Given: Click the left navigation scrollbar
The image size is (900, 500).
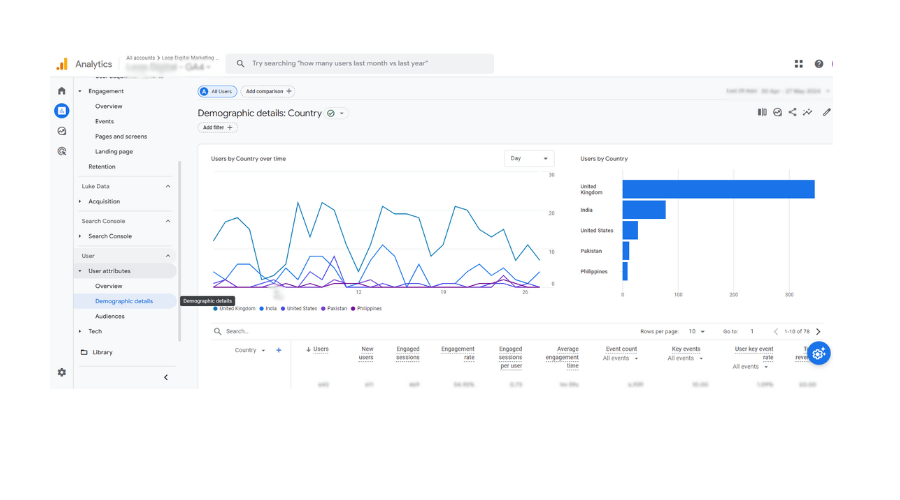Looking at the screenshot, I should [x=180, y=251].
